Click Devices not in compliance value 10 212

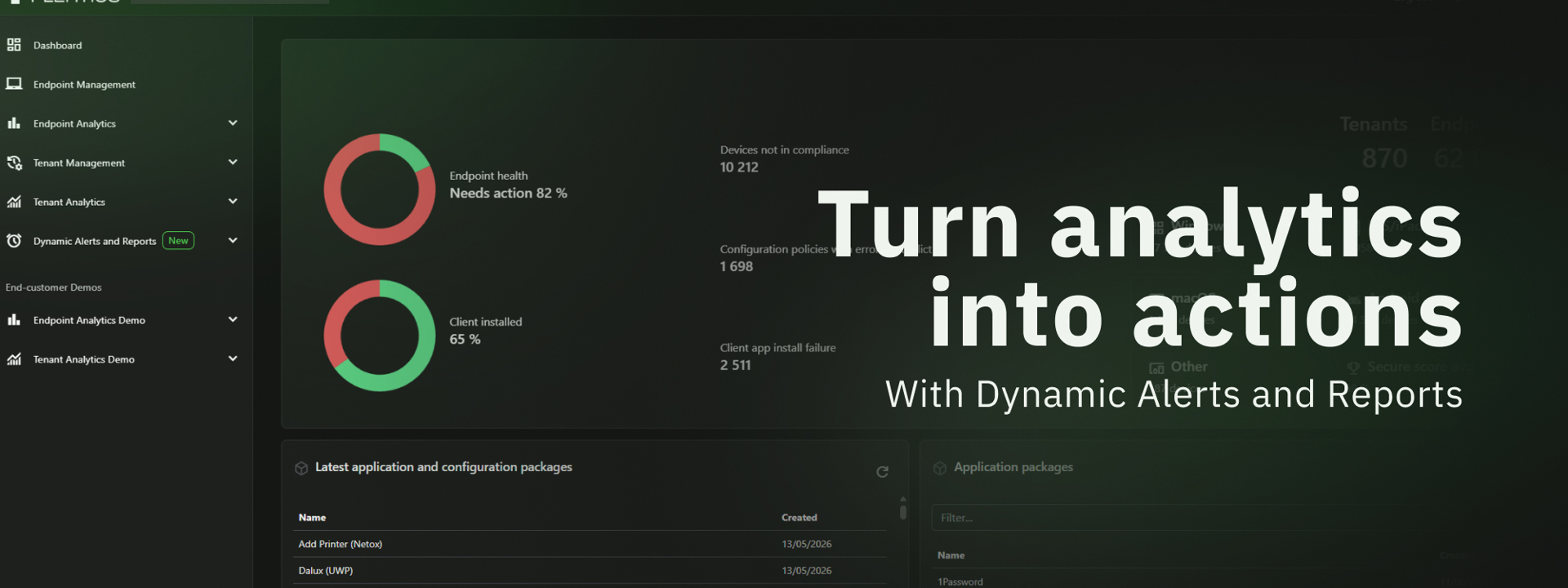click(739, 167)
